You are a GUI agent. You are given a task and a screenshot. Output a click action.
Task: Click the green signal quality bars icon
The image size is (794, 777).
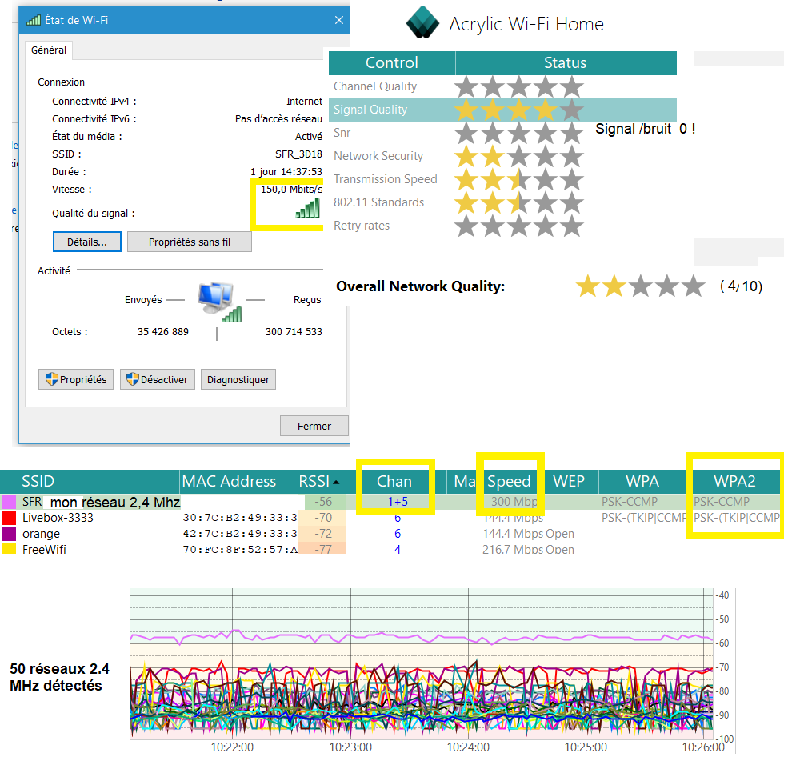tap(307, 207)
